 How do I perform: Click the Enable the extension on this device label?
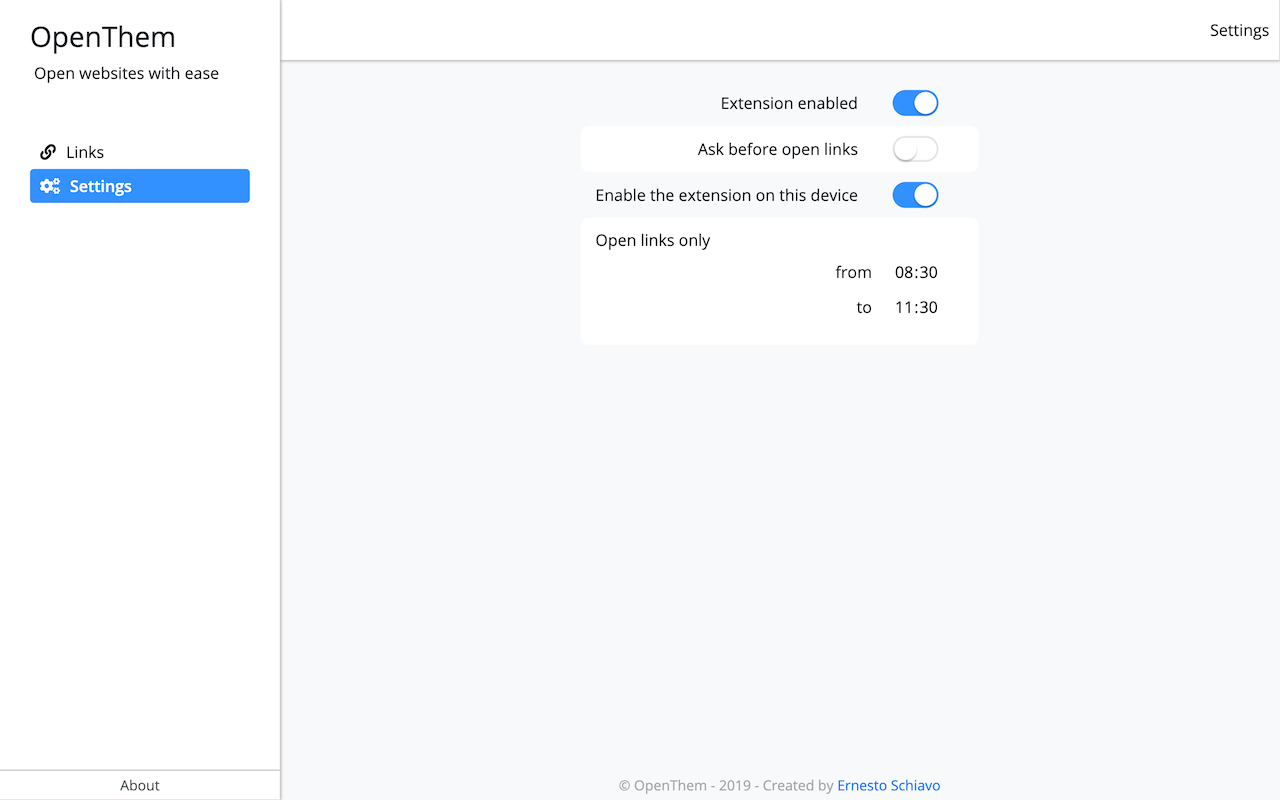[727, 195]
